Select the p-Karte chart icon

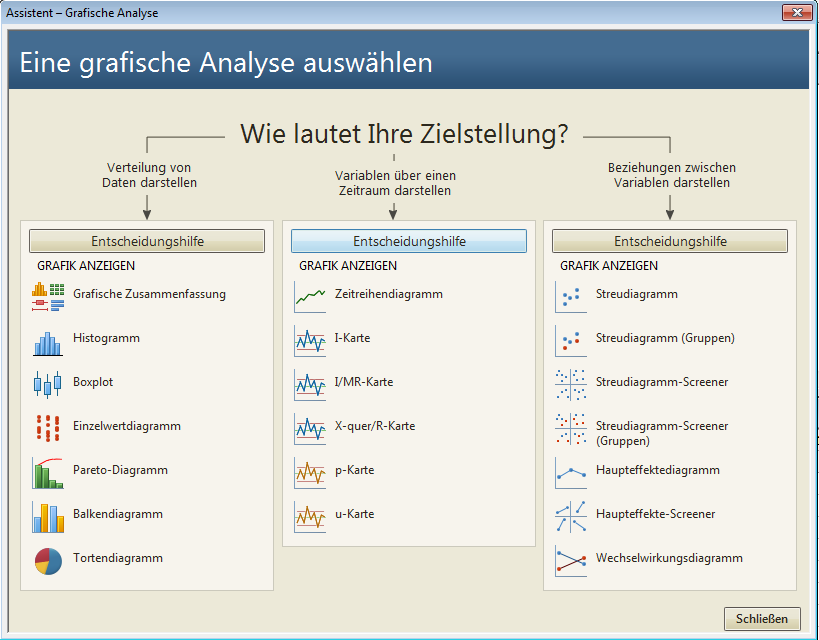[x=310, y=473]
